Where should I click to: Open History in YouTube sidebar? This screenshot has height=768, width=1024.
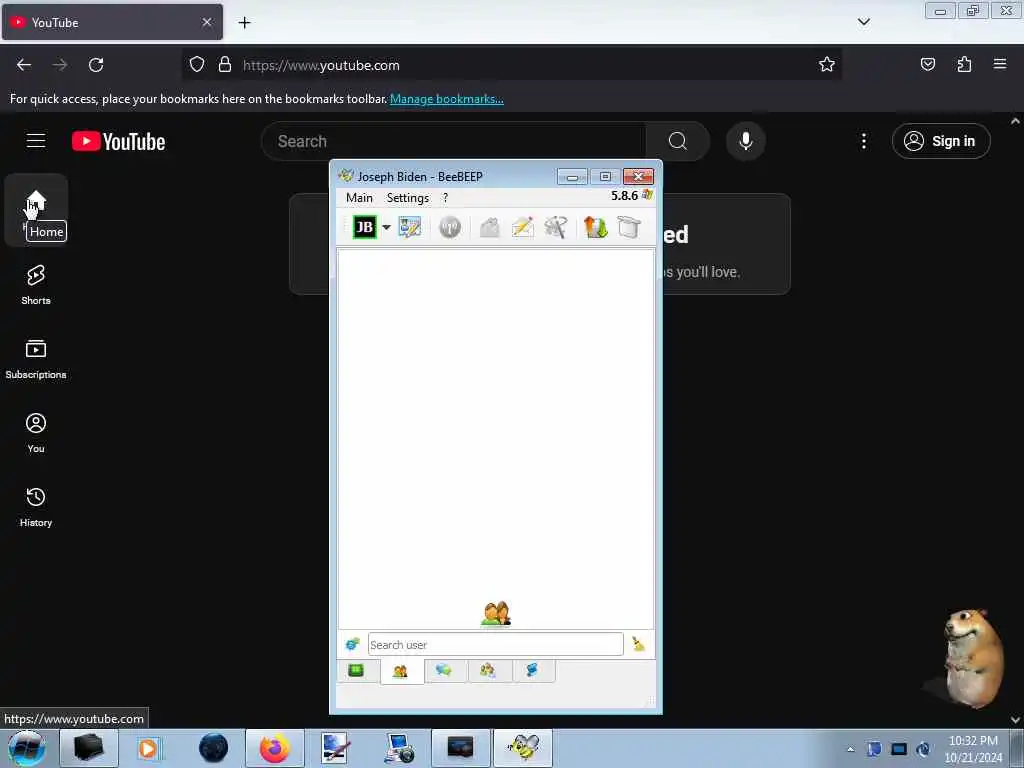[36, 507]
